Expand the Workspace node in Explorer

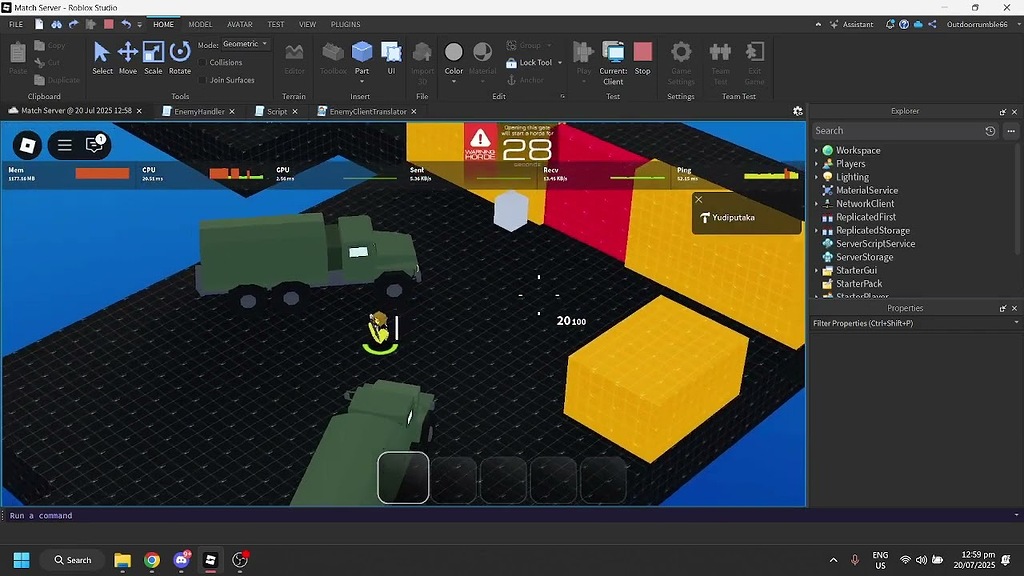pyautogui.click(x=818, y=150)
